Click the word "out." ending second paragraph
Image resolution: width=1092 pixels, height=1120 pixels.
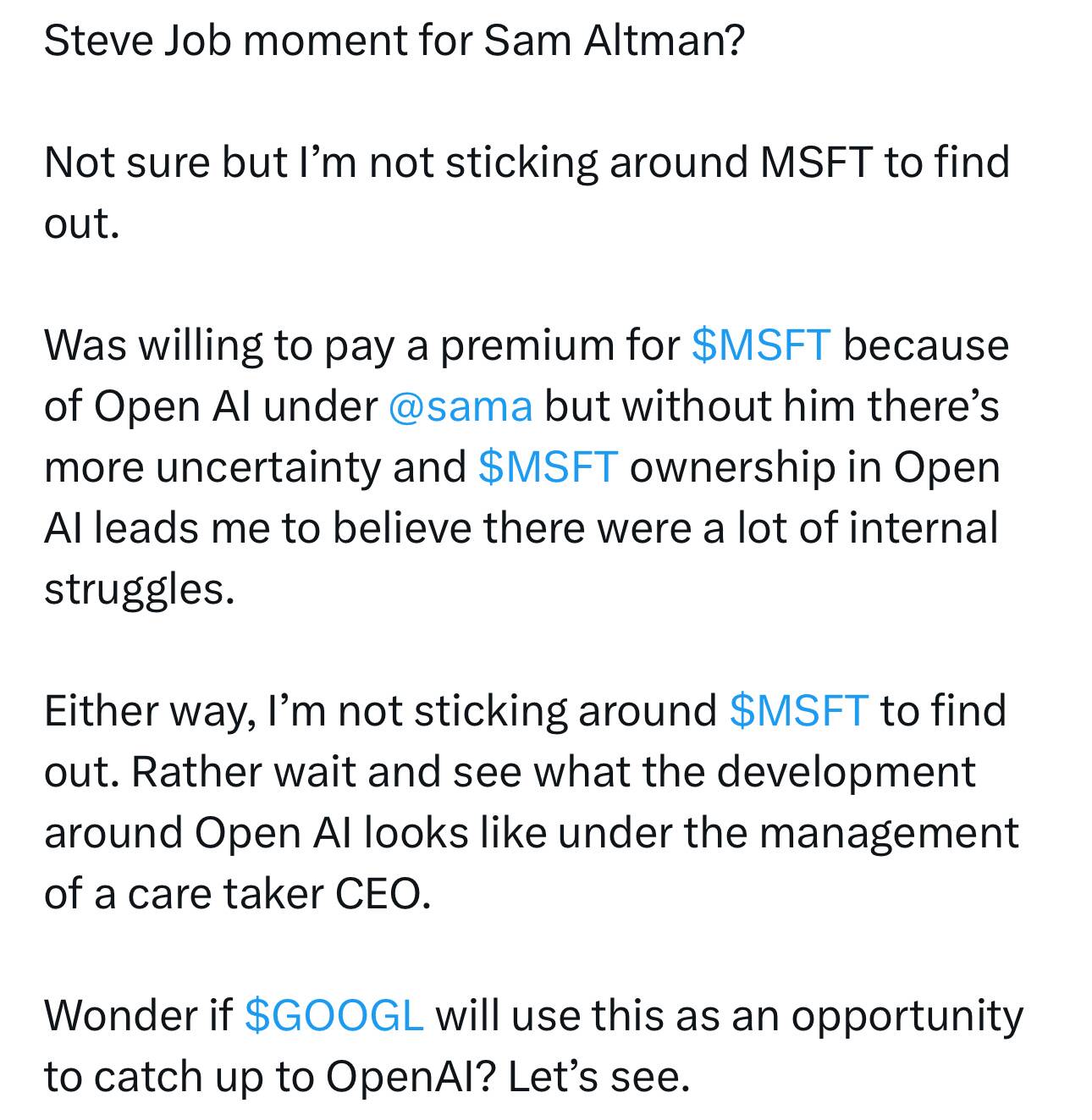tap(82, 223)
